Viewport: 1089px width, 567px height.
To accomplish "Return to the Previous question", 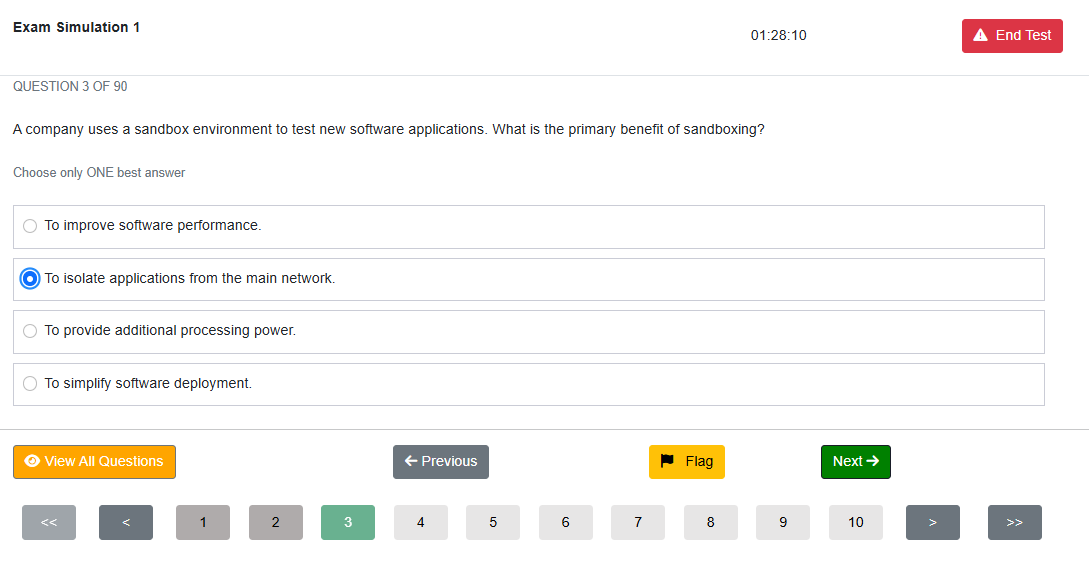I will (x=441, y=461).
